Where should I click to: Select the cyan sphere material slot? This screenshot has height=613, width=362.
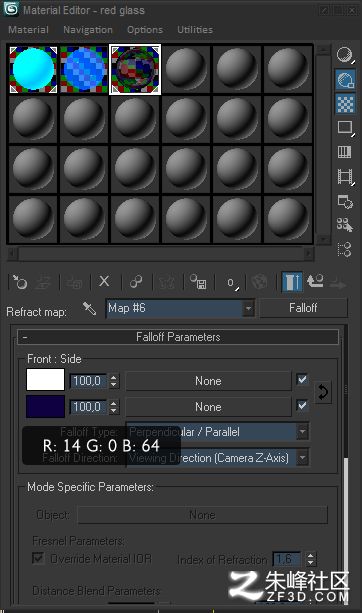coord(33,70)
